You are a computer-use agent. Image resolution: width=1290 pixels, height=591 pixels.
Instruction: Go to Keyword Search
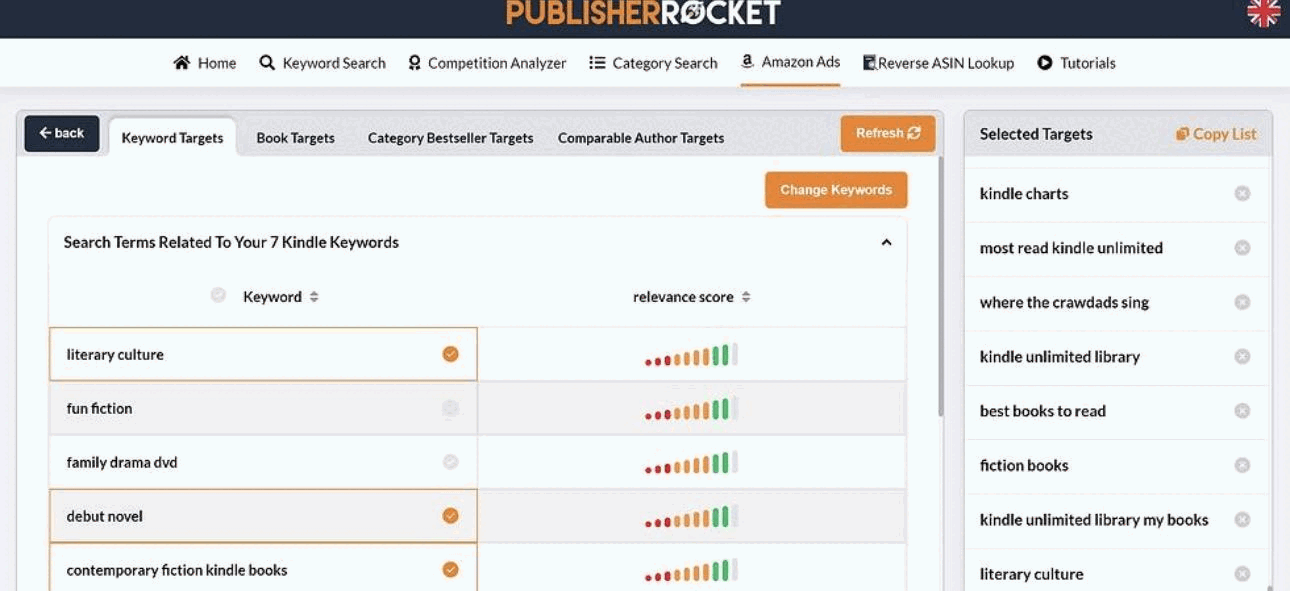click(322, 63)
